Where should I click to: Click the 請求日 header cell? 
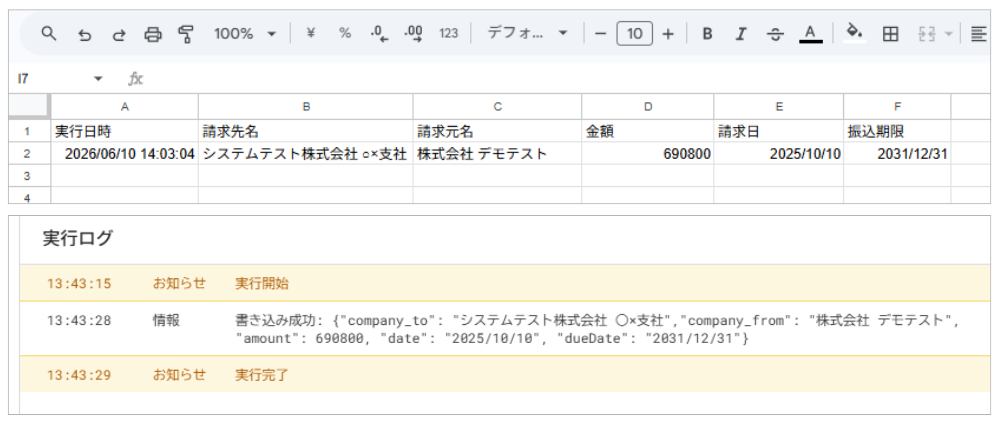(x=779, y=131)
